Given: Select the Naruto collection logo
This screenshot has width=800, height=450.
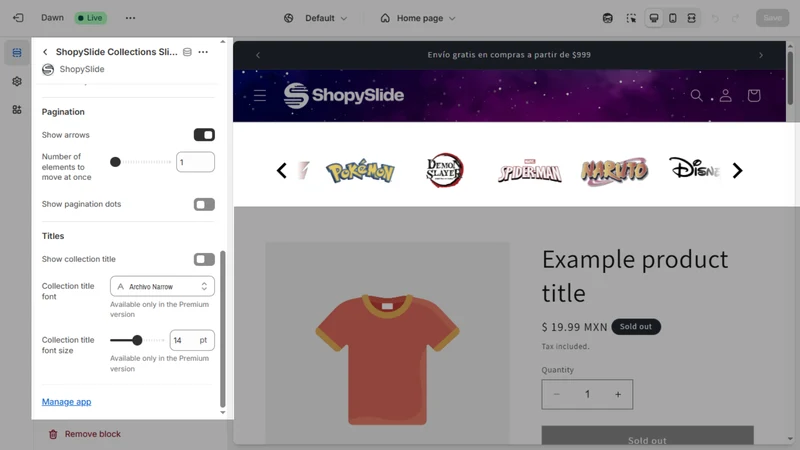Looking at the screenshot, I should pyautogui.click(x=614, y=171).
